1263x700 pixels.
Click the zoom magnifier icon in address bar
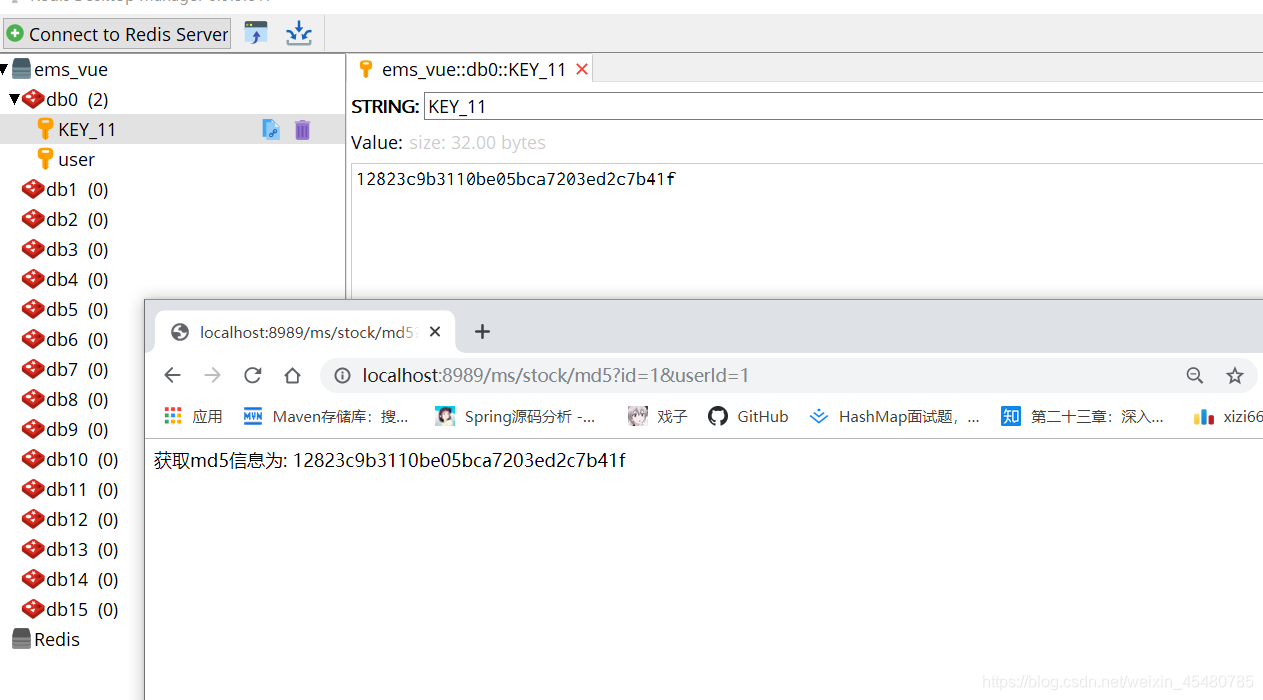[x=1195, y=376]
